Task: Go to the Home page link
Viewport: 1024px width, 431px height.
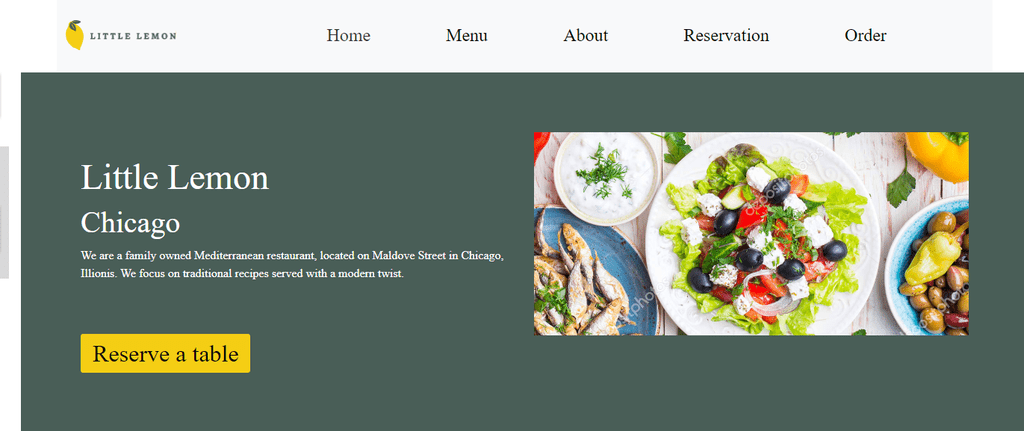Action: [348, 35]
